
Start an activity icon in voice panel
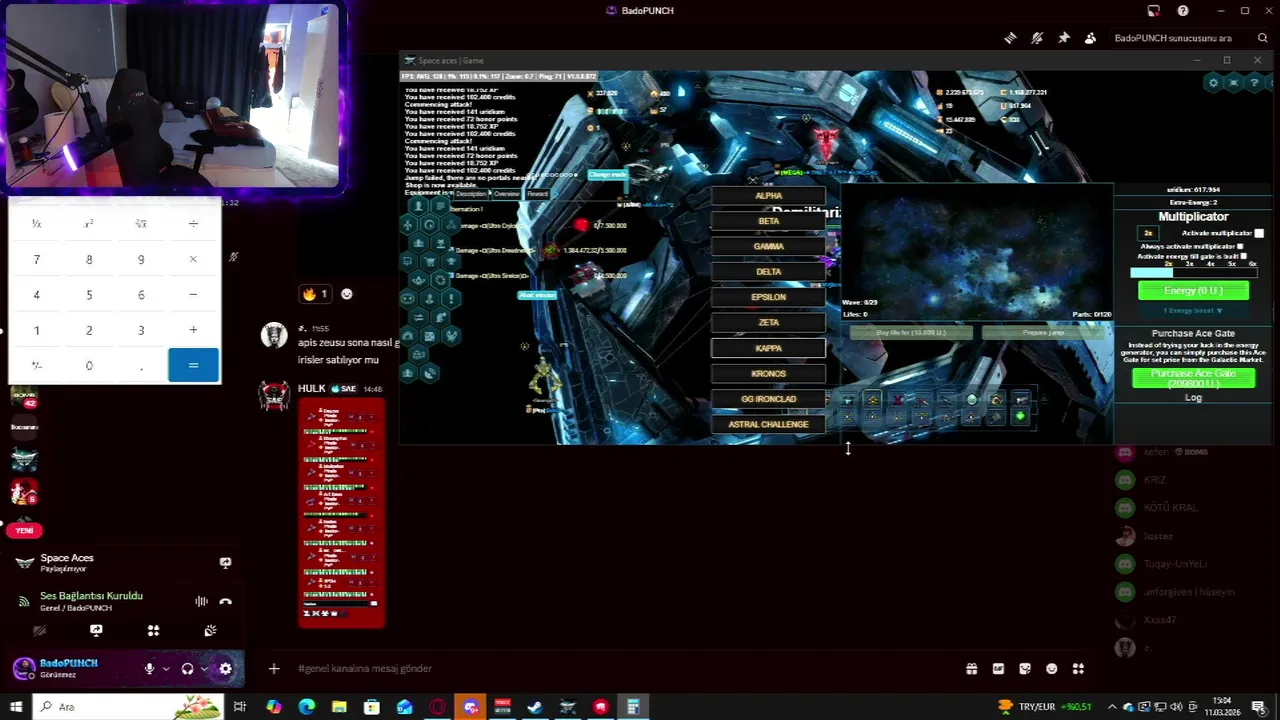(153, 631)
